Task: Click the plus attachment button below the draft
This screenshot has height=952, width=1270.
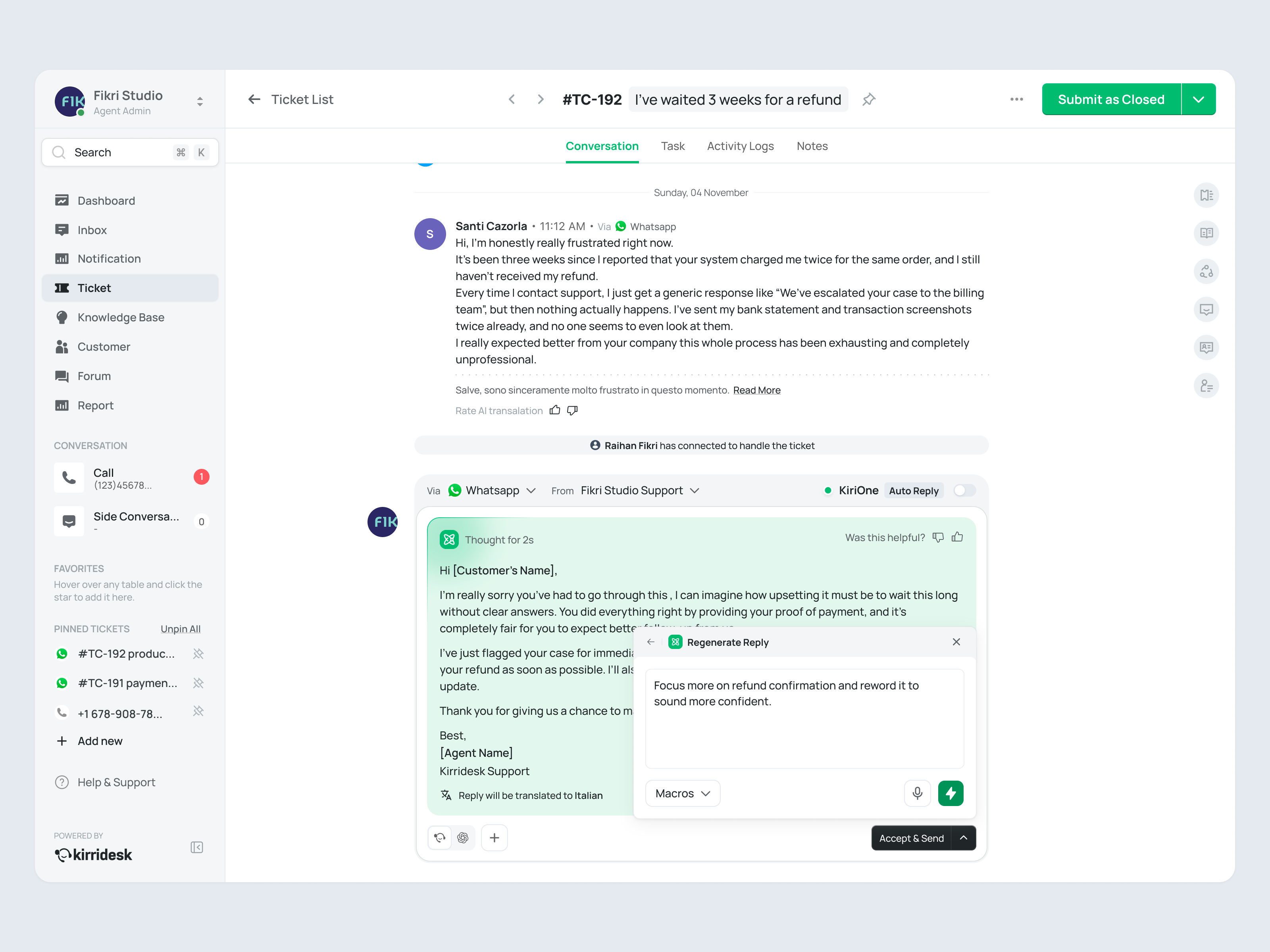Action: [x=495, y=838]
